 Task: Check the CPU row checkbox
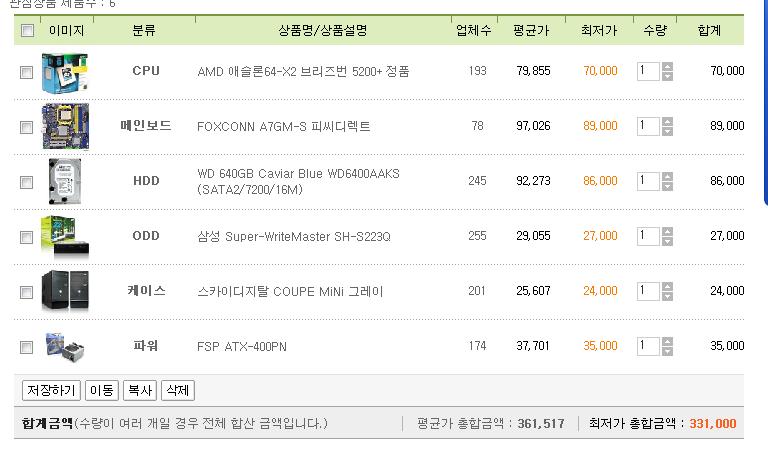(x=26, y=72)
